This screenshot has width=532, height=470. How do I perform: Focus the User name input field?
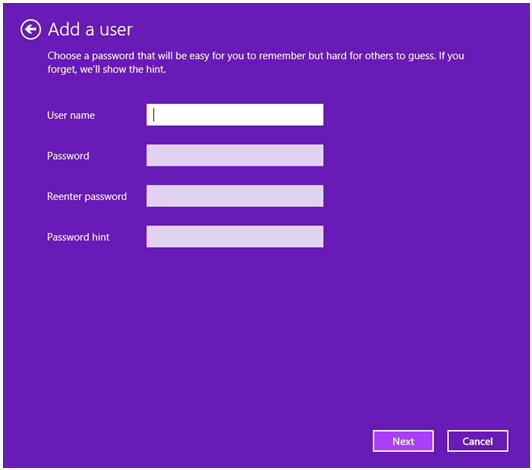235,115
